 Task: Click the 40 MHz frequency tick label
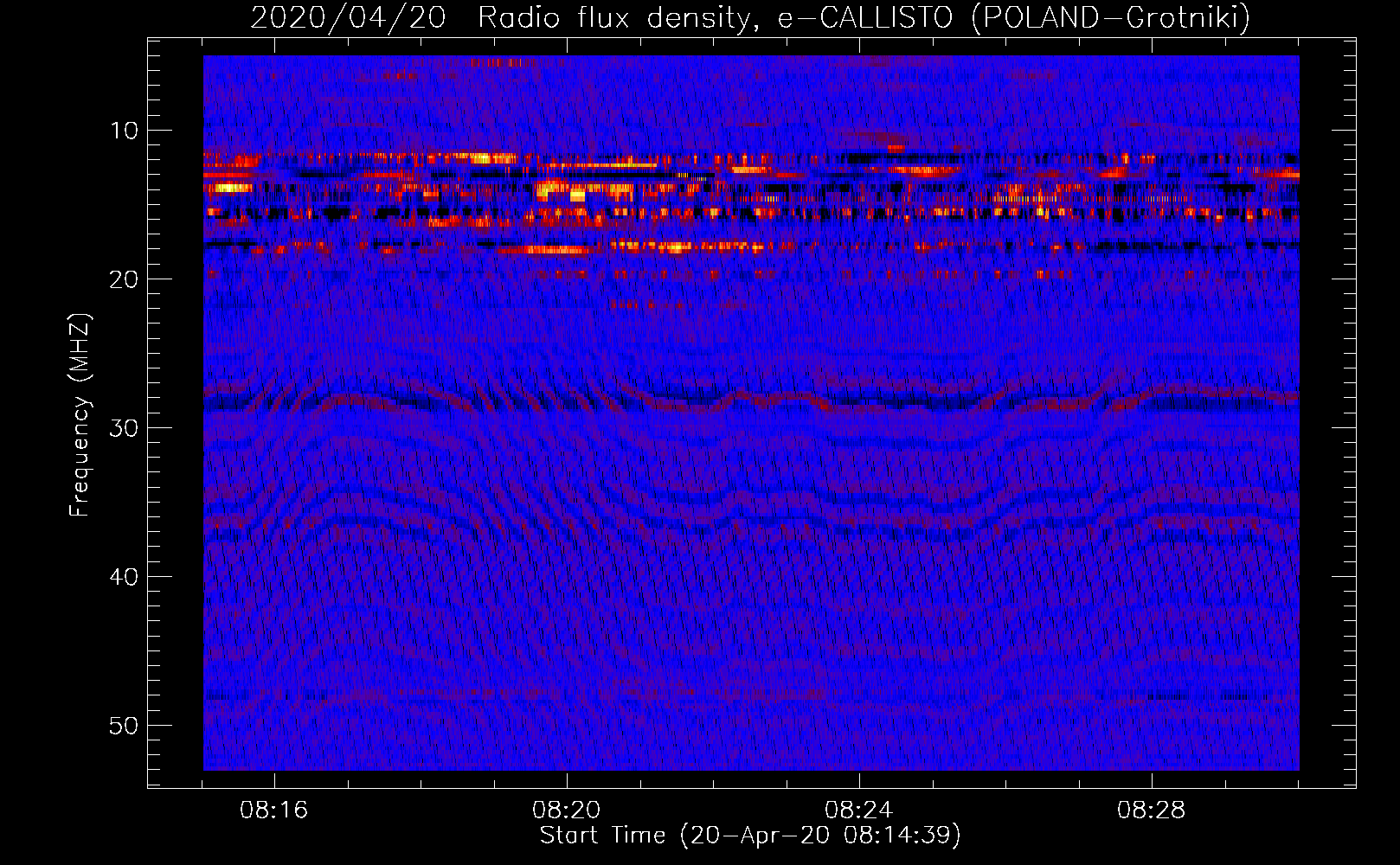(x=125, y=577)
